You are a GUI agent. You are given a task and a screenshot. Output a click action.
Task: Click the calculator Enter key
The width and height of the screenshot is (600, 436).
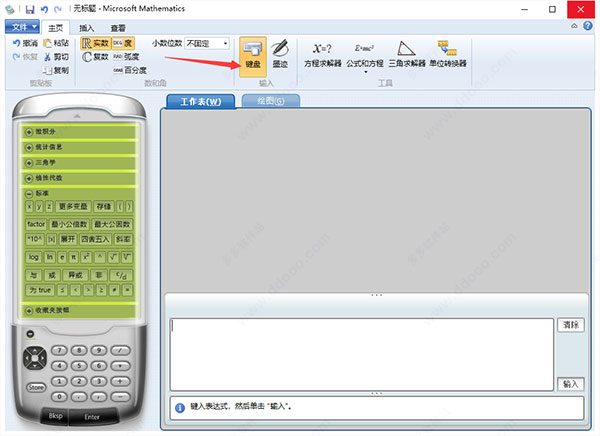pos(92,417)
